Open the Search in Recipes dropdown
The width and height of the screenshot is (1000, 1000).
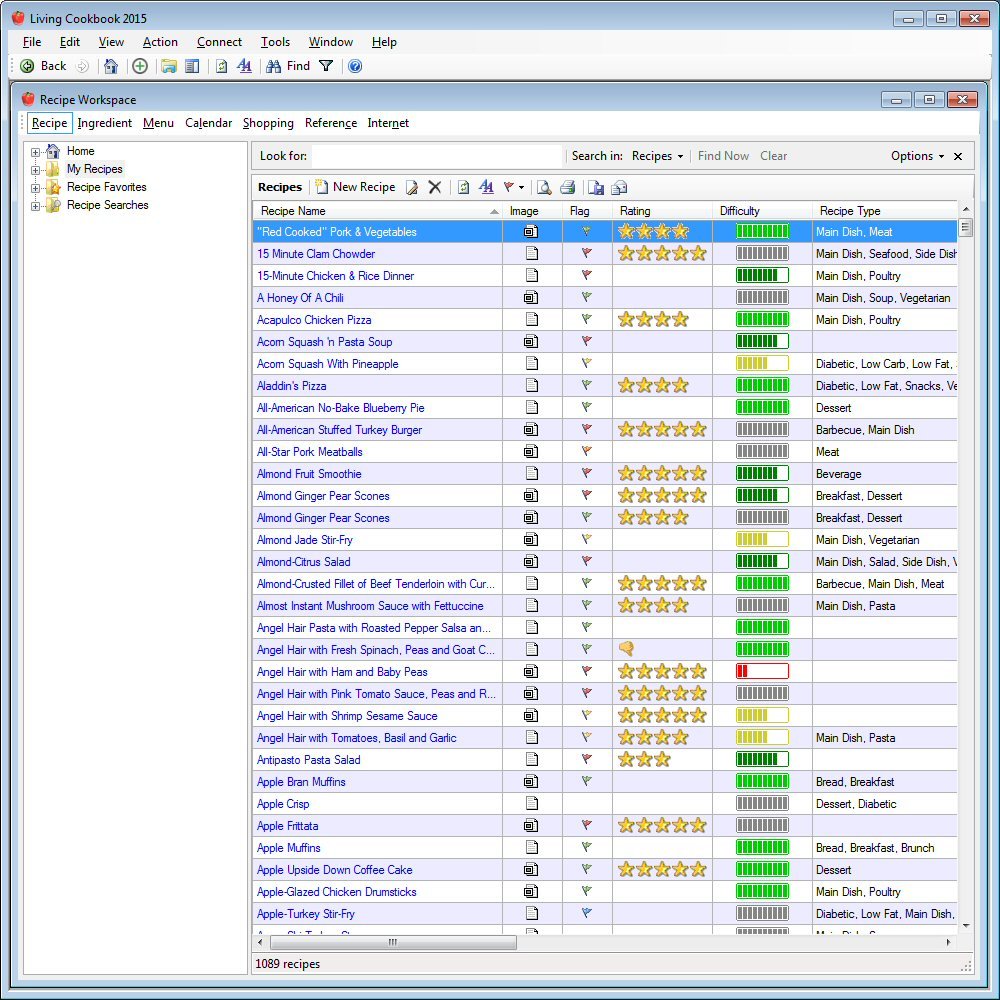657,156
